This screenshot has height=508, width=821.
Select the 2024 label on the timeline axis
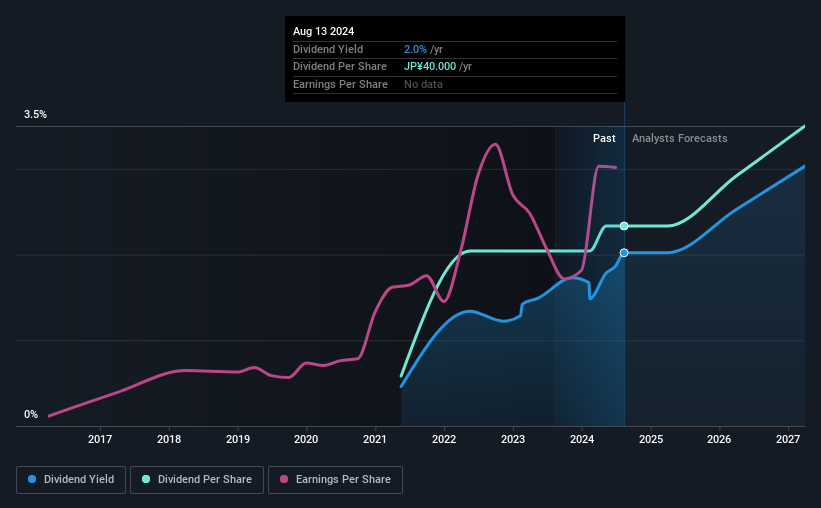[582, 439]
